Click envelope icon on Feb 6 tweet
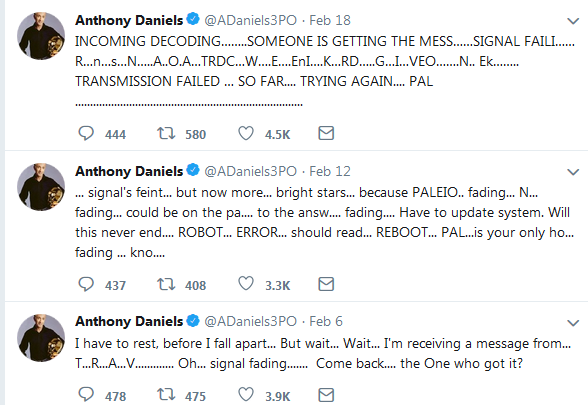 pyautogui.click(x=326, y=395)
